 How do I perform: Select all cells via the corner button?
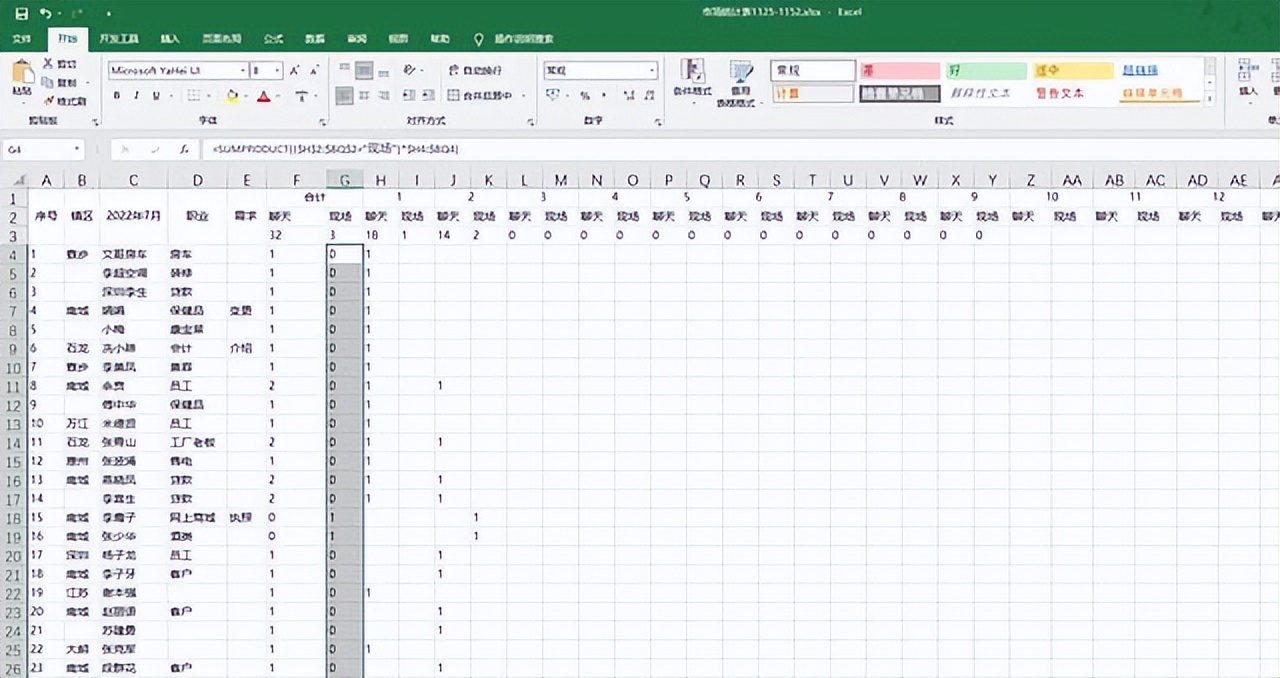click(13, 180)
